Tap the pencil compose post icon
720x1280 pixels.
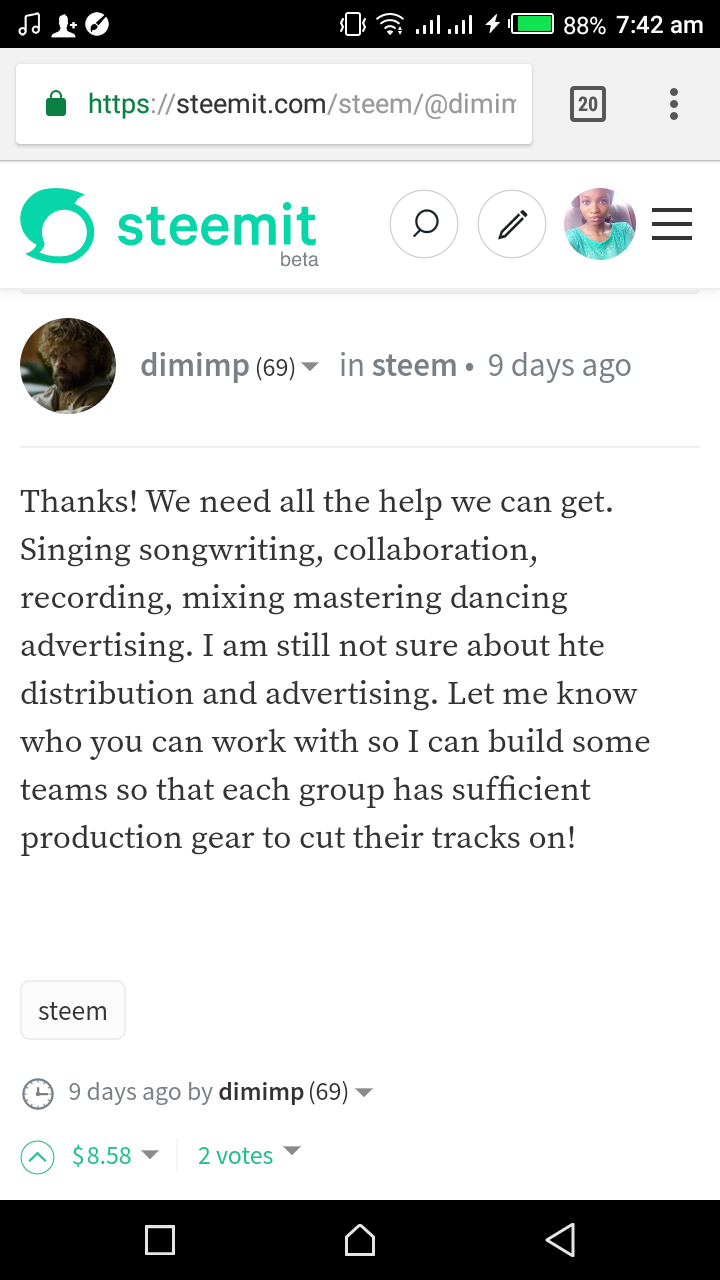tap(512, 224)
